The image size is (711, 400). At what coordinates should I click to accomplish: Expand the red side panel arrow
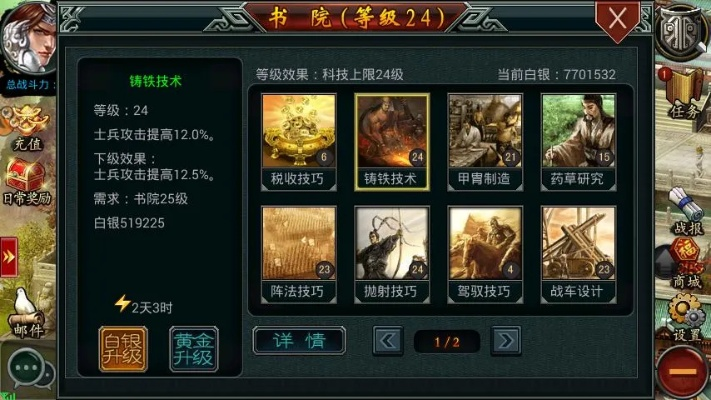pyautogui.click(x=9, y=257)
